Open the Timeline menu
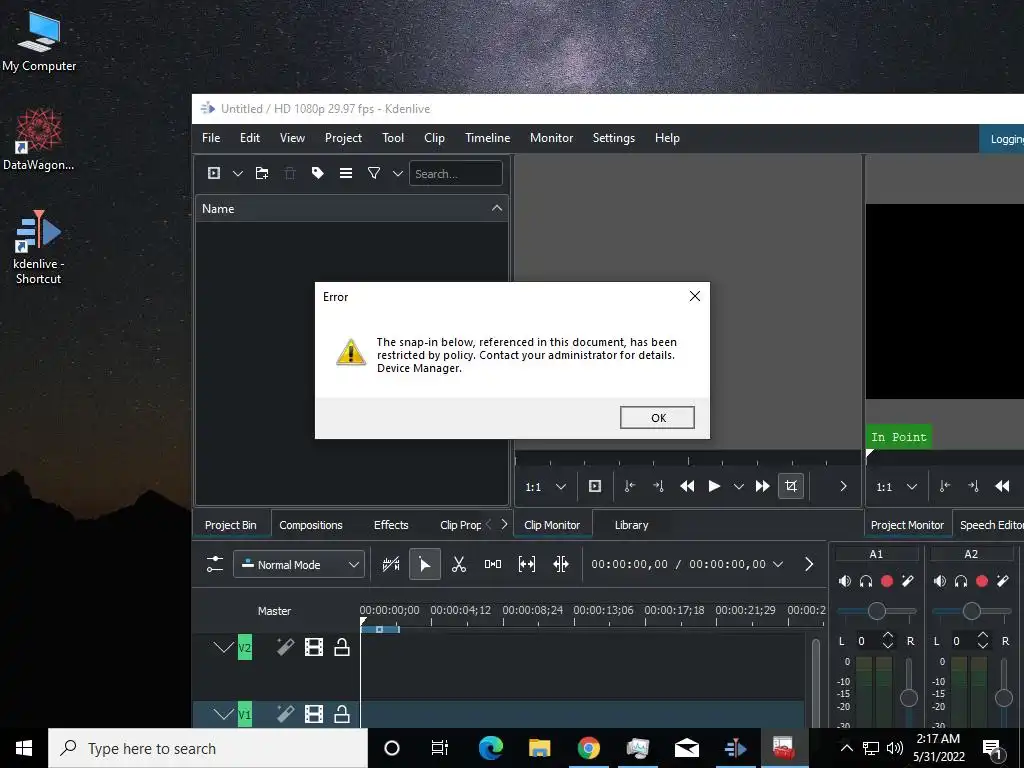The height and width of the screenshot is (768, 1024). point(487,138)
